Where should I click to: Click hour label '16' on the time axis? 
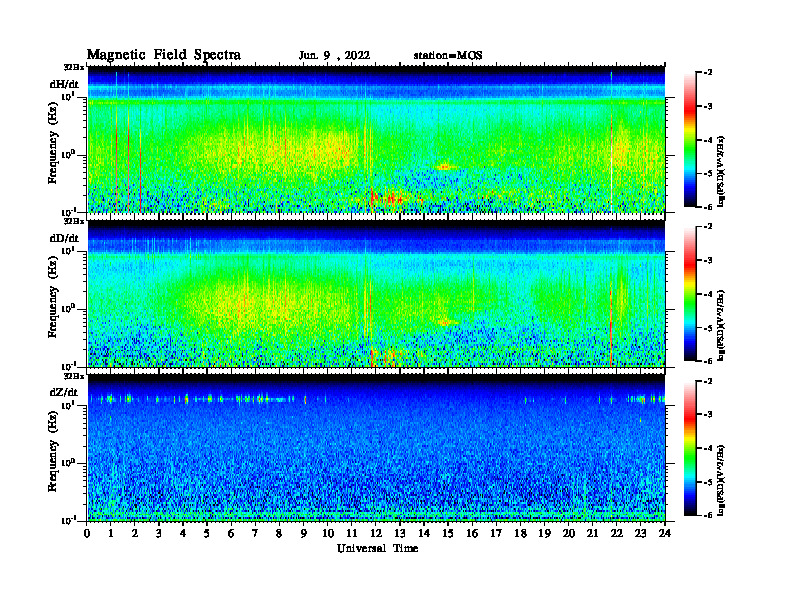pos(472,533)
